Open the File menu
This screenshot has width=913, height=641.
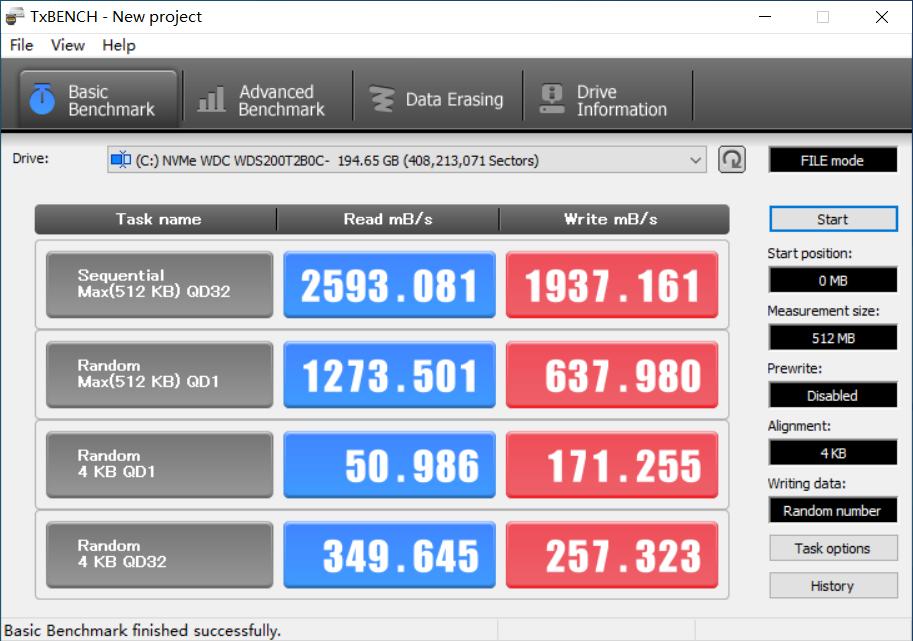19,45
